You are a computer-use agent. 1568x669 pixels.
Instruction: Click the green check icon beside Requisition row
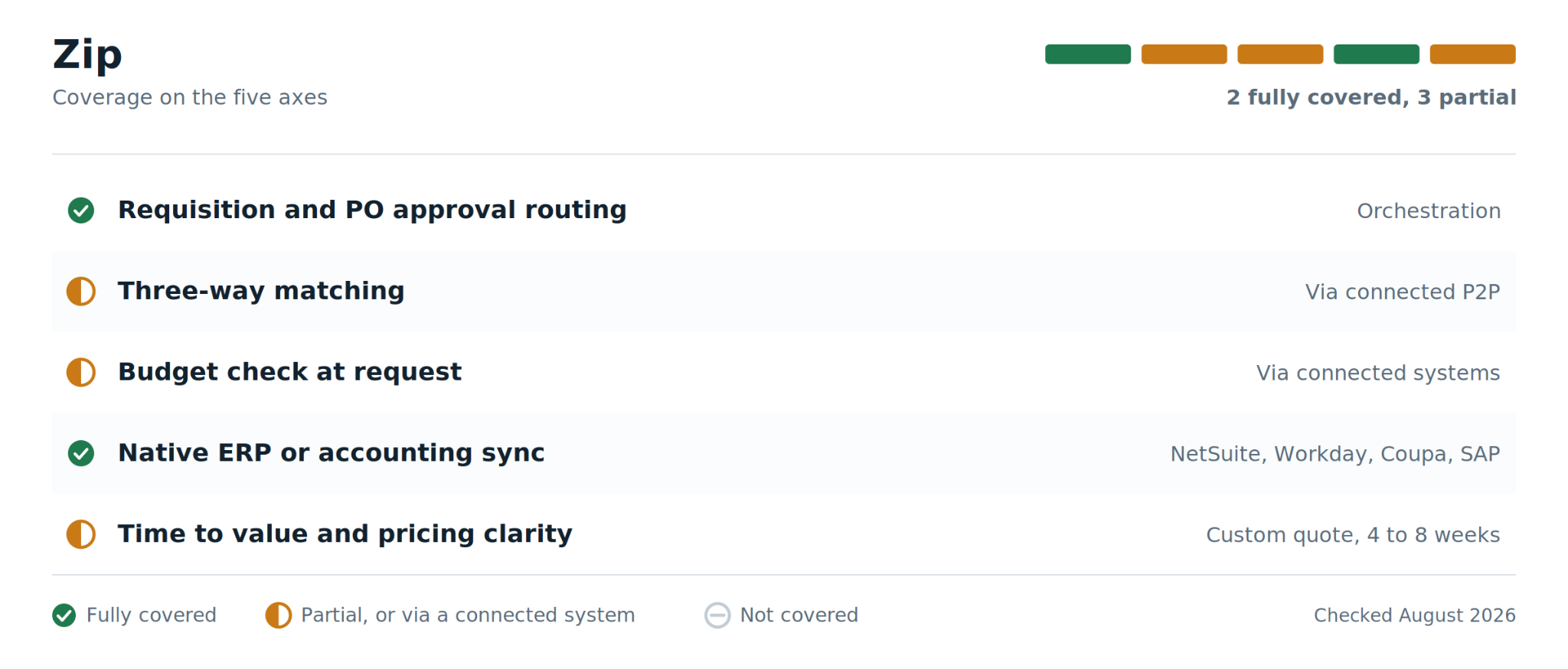[81, 210]
